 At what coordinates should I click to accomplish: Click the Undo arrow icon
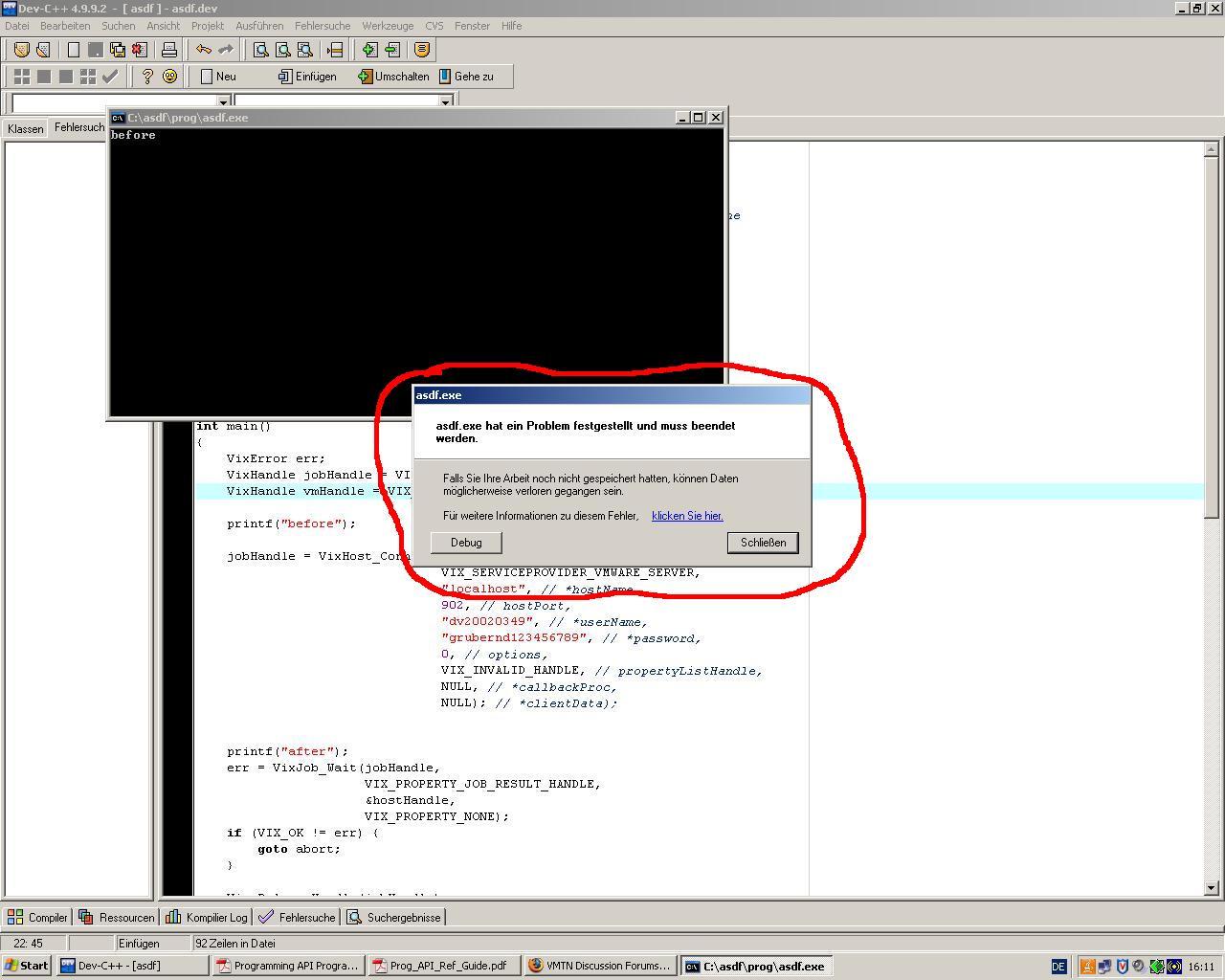[x=204, y=50]
